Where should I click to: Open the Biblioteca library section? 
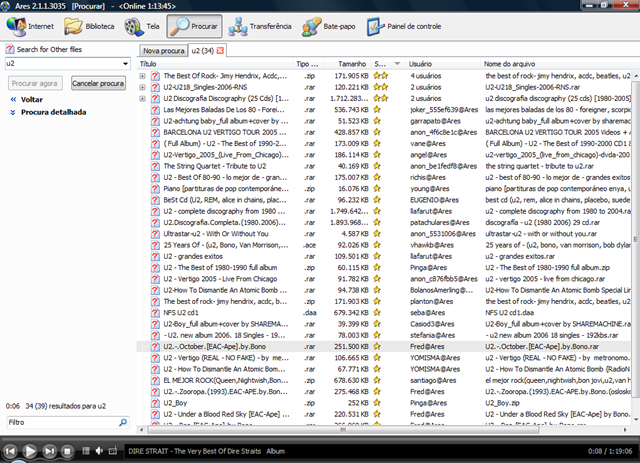(89, 27)
